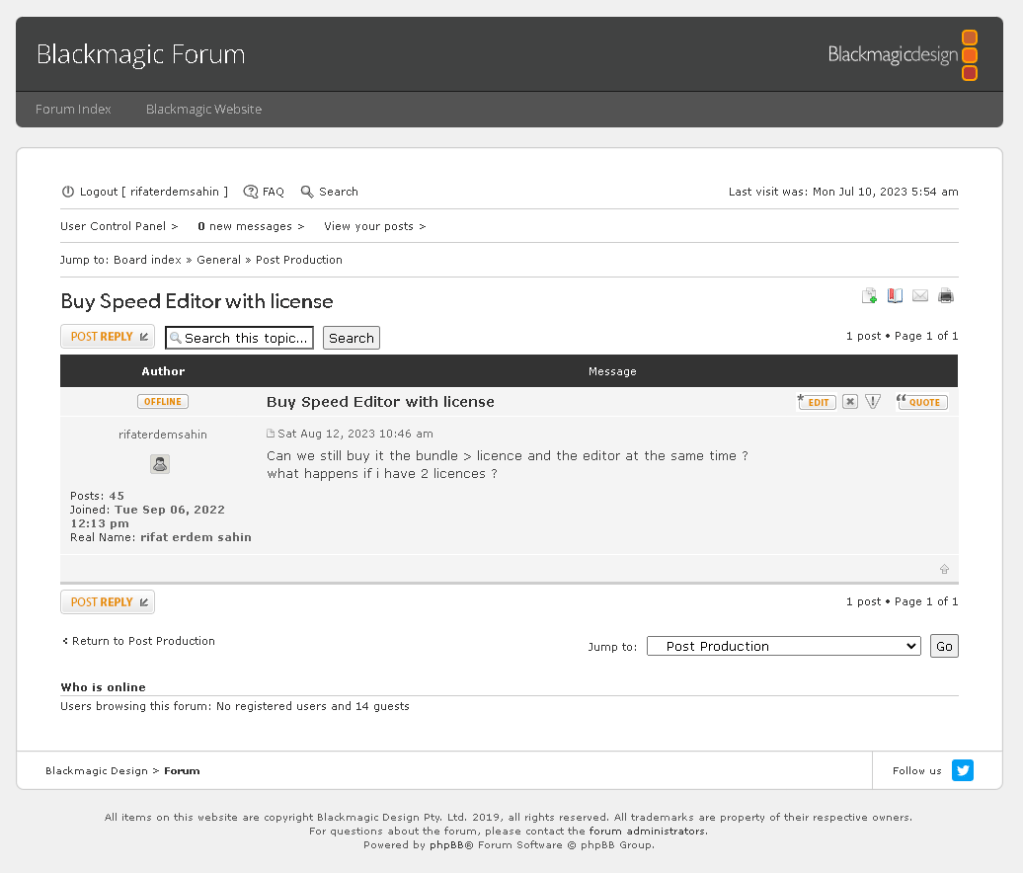Open the Twitter follow icon
The width and height of the screenshot is (1023, 873).
[962, 770]
